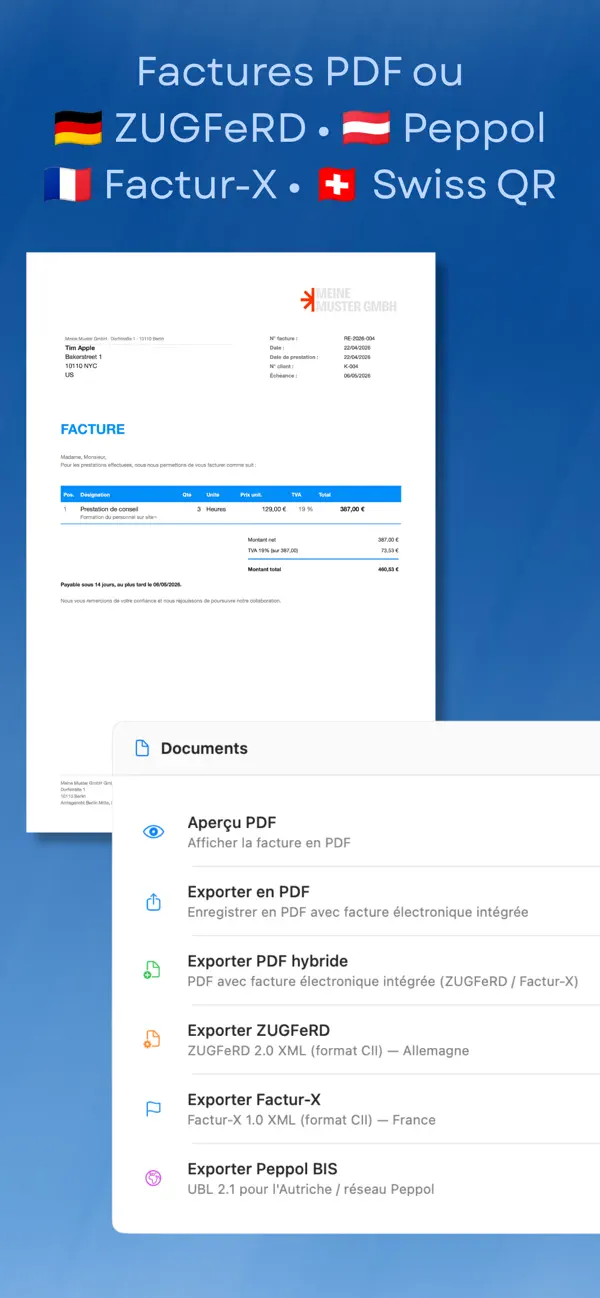
Task: Click the share icon beside Exporter en PDF
Action: 153,901
